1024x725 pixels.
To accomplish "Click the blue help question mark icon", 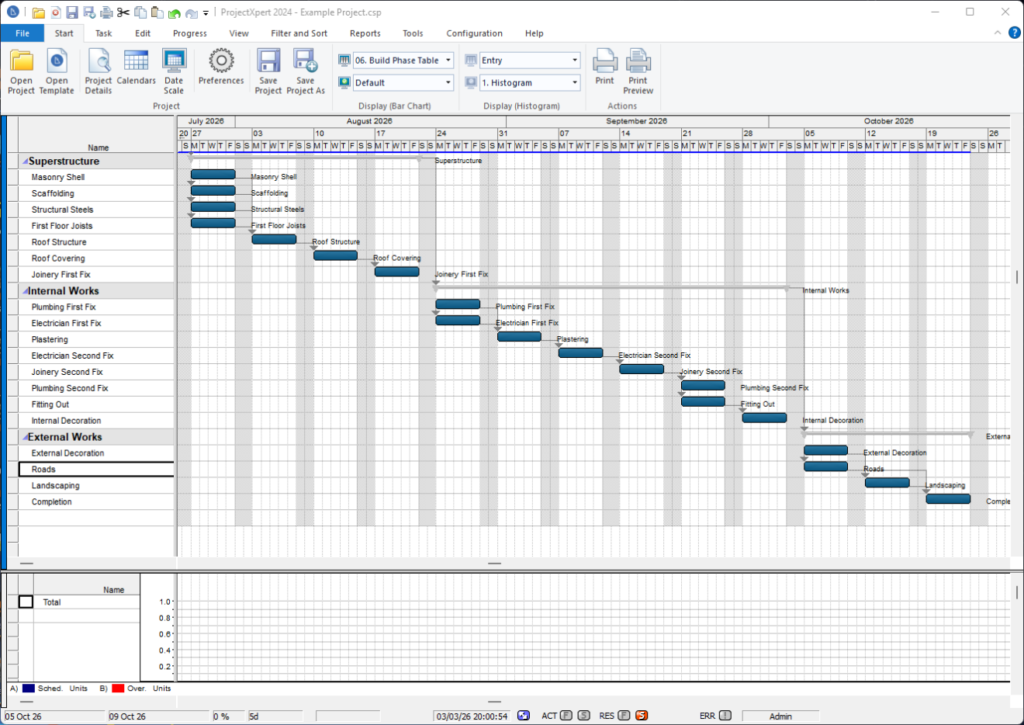I will click(x=1015, y=33).
